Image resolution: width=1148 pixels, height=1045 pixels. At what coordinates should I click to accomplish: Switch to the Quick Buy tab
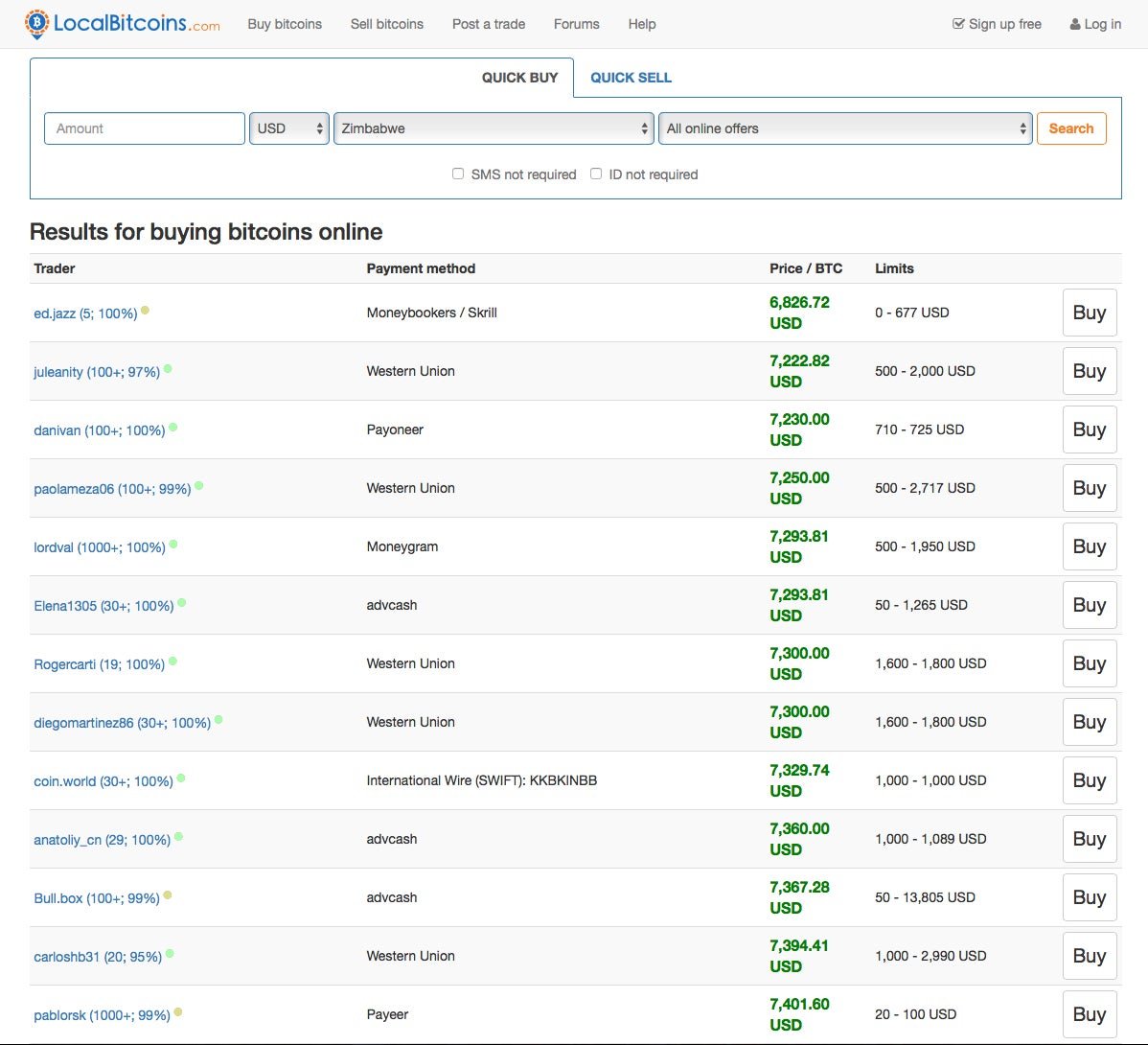[519, 78]
